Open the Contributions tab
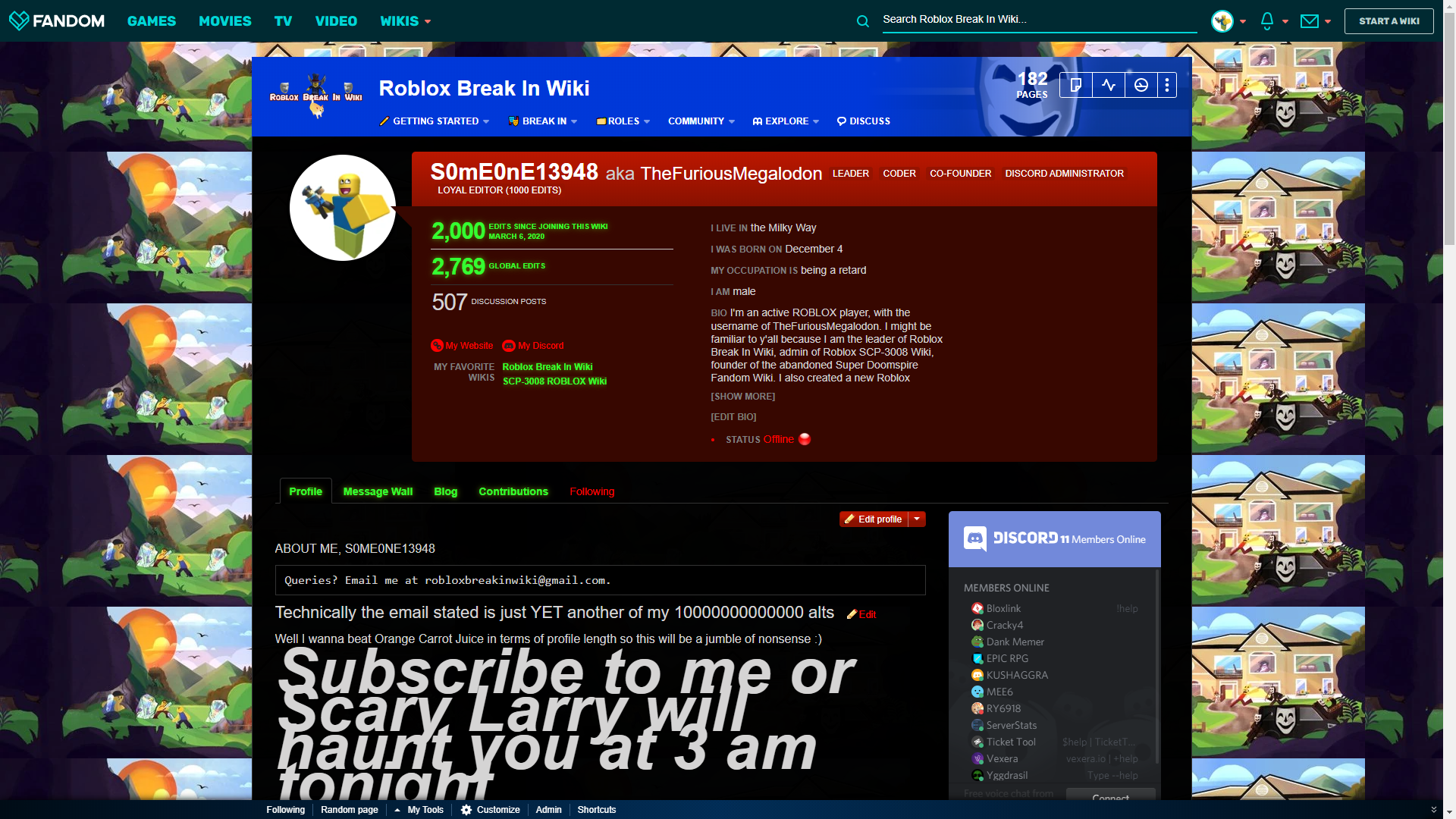The width and height of the screenshot is (1456, 819). click(513, 491)
